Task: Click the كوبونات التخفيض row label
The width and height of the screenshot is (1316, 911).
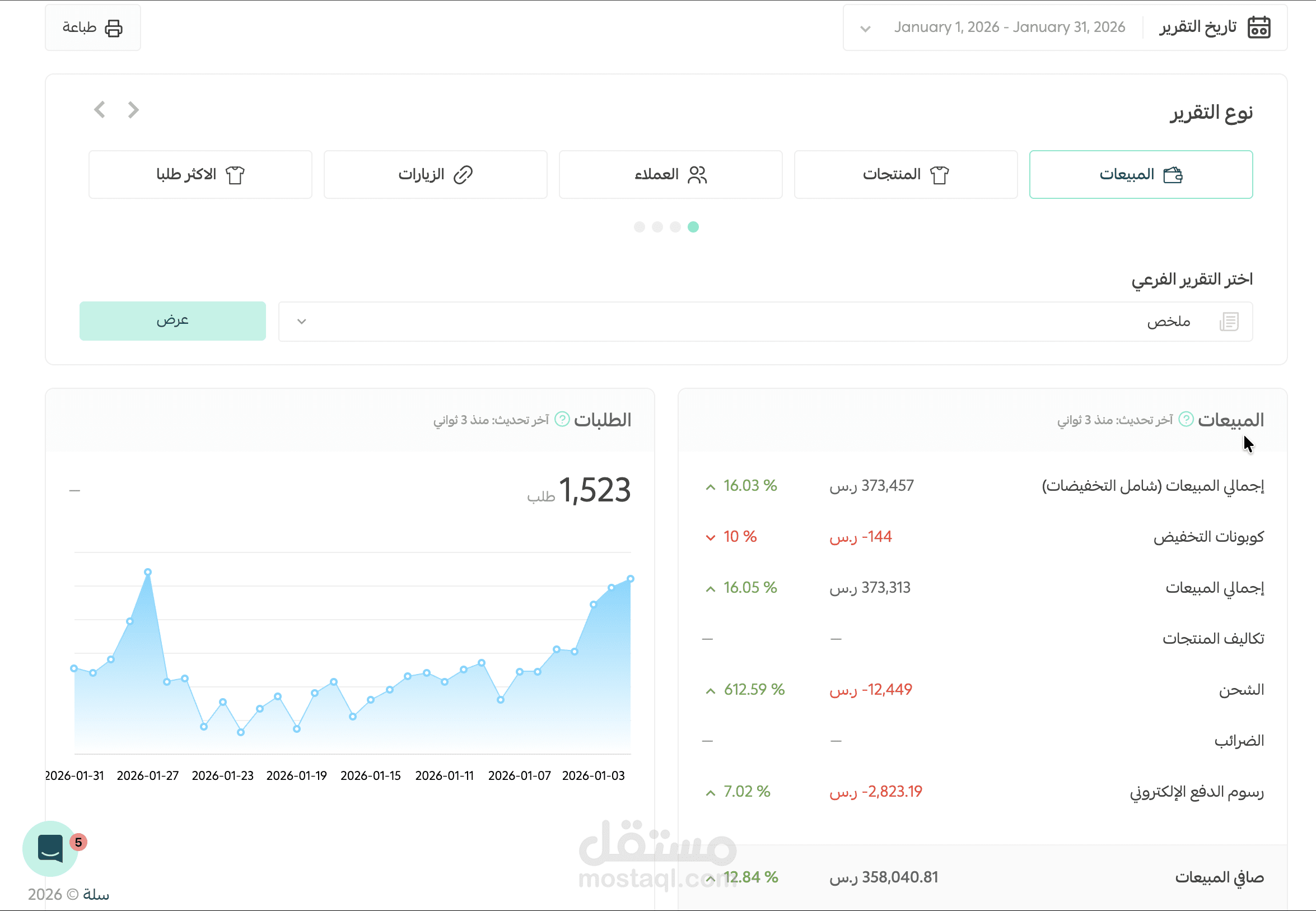Action: [1208, 537]
